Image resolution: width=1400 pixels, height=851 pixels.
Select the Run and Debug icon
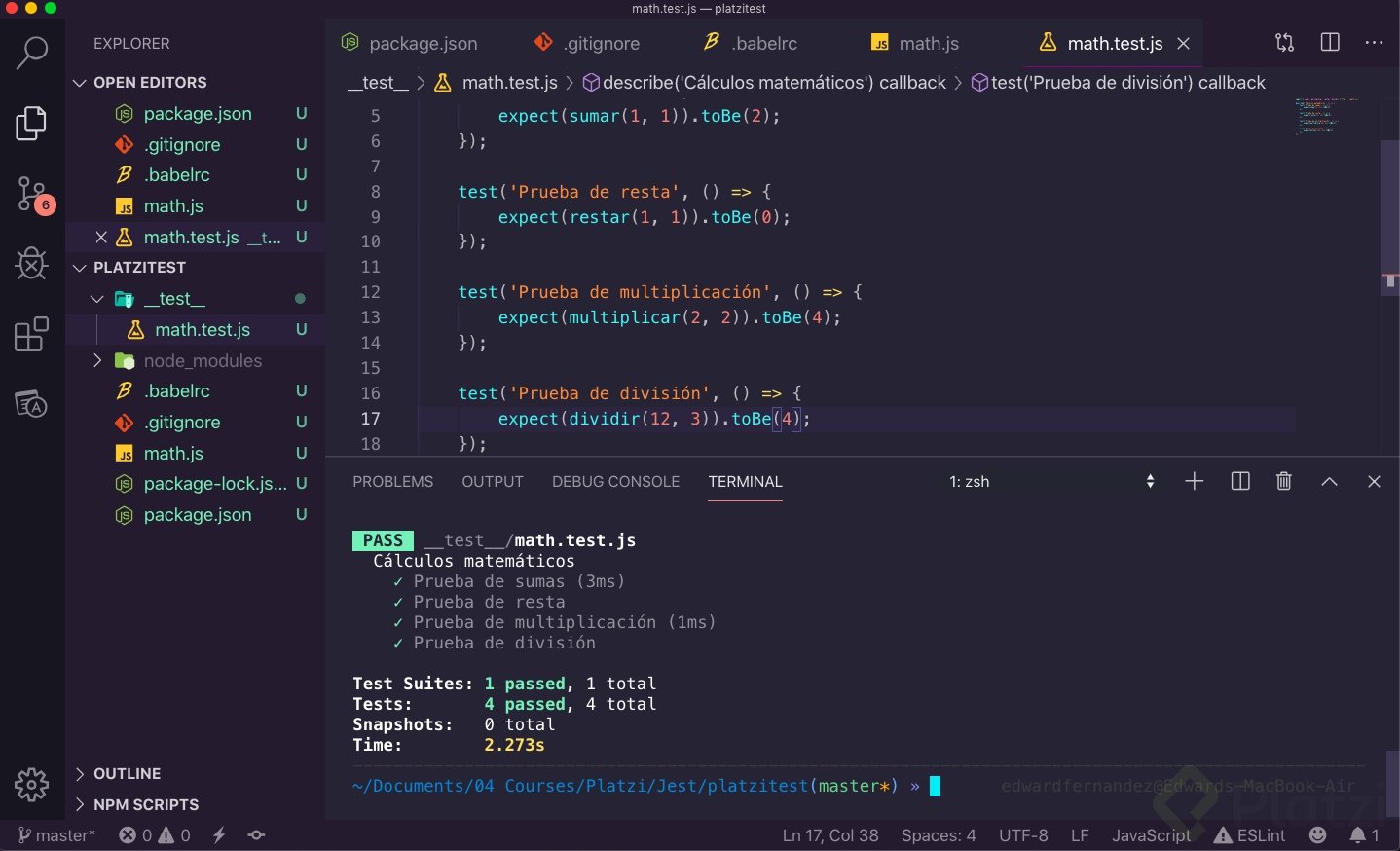coord(32,264)
